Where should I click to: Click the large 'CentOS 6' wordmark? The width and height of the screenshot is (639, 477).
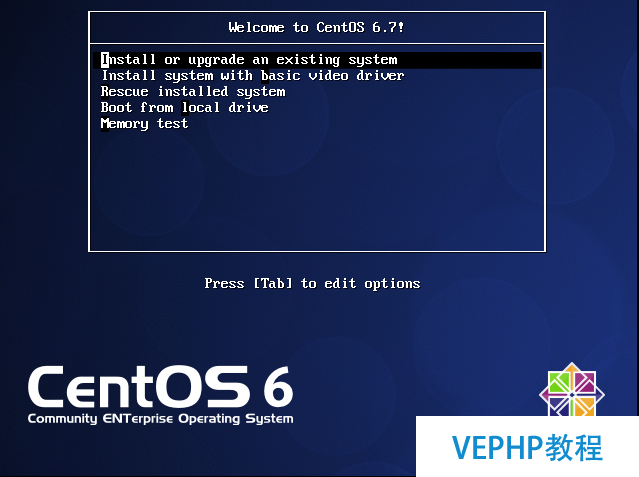click(x=161, y=387)
